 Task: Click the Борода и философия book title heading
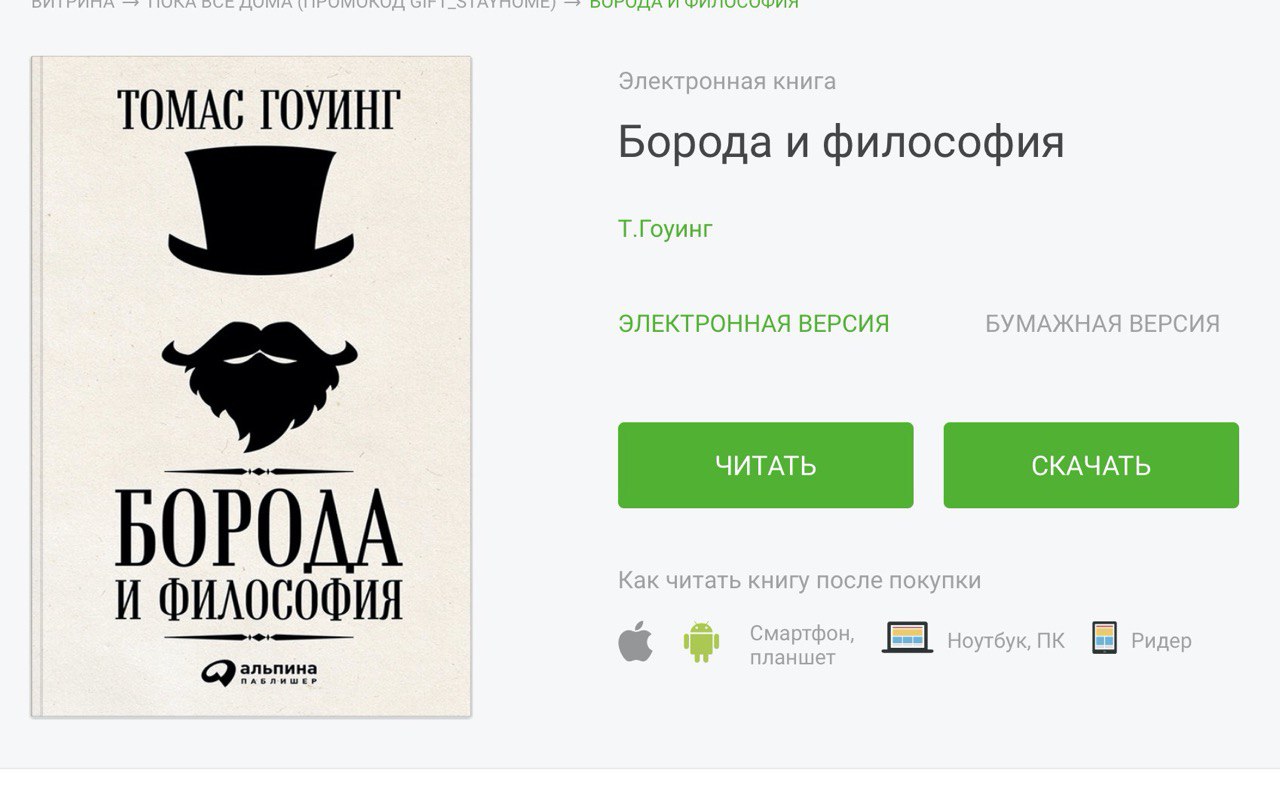[841, 142]
